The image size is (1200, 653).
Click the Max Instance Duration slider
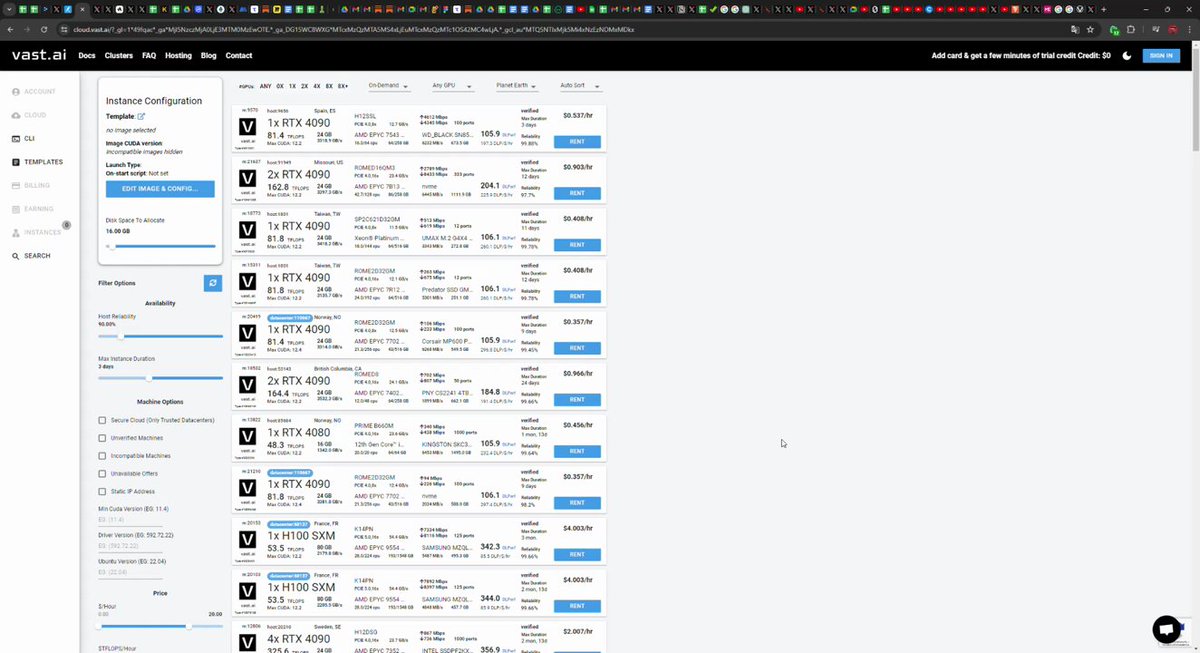(160, 378)
